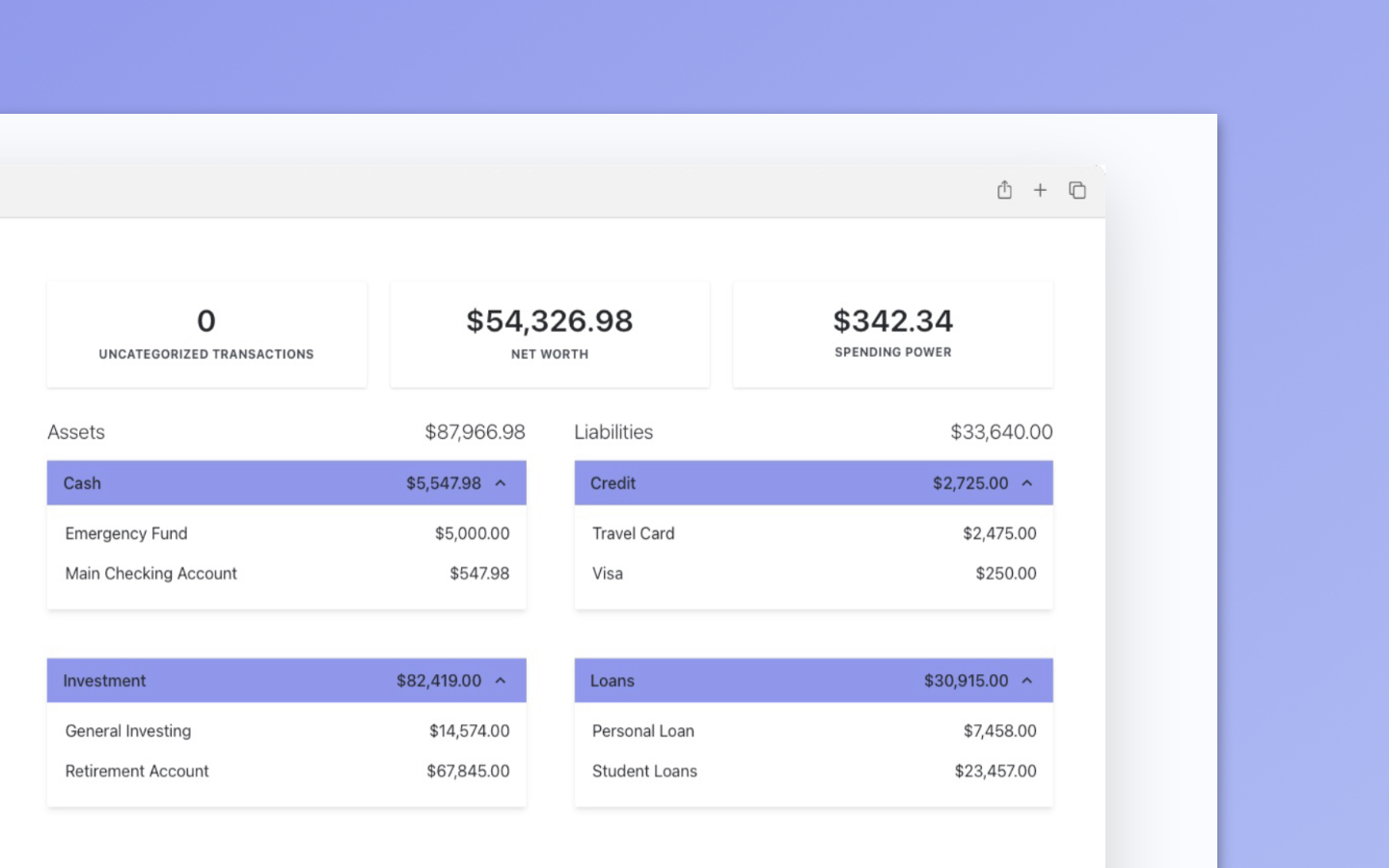Open the Uncategorized Transactions card
The width and height of the screenshot is (1389, 868).
coord(206,335)
